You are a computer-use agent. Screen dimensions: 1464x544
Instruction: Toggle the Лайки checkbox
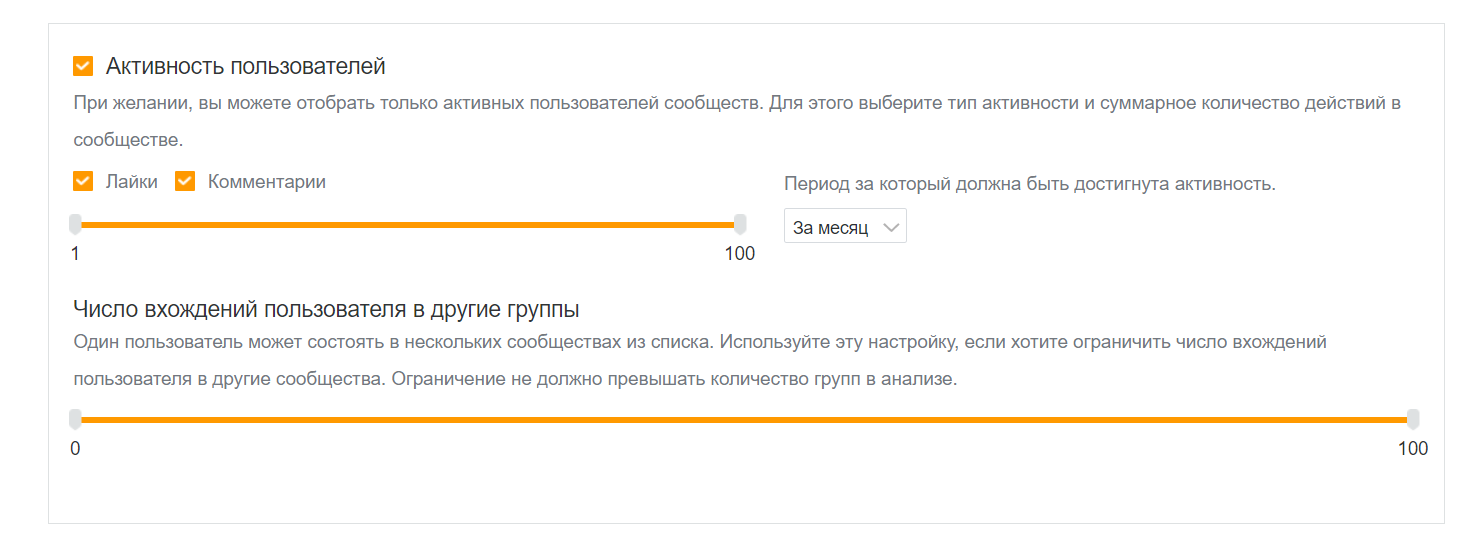click(83, 182)
